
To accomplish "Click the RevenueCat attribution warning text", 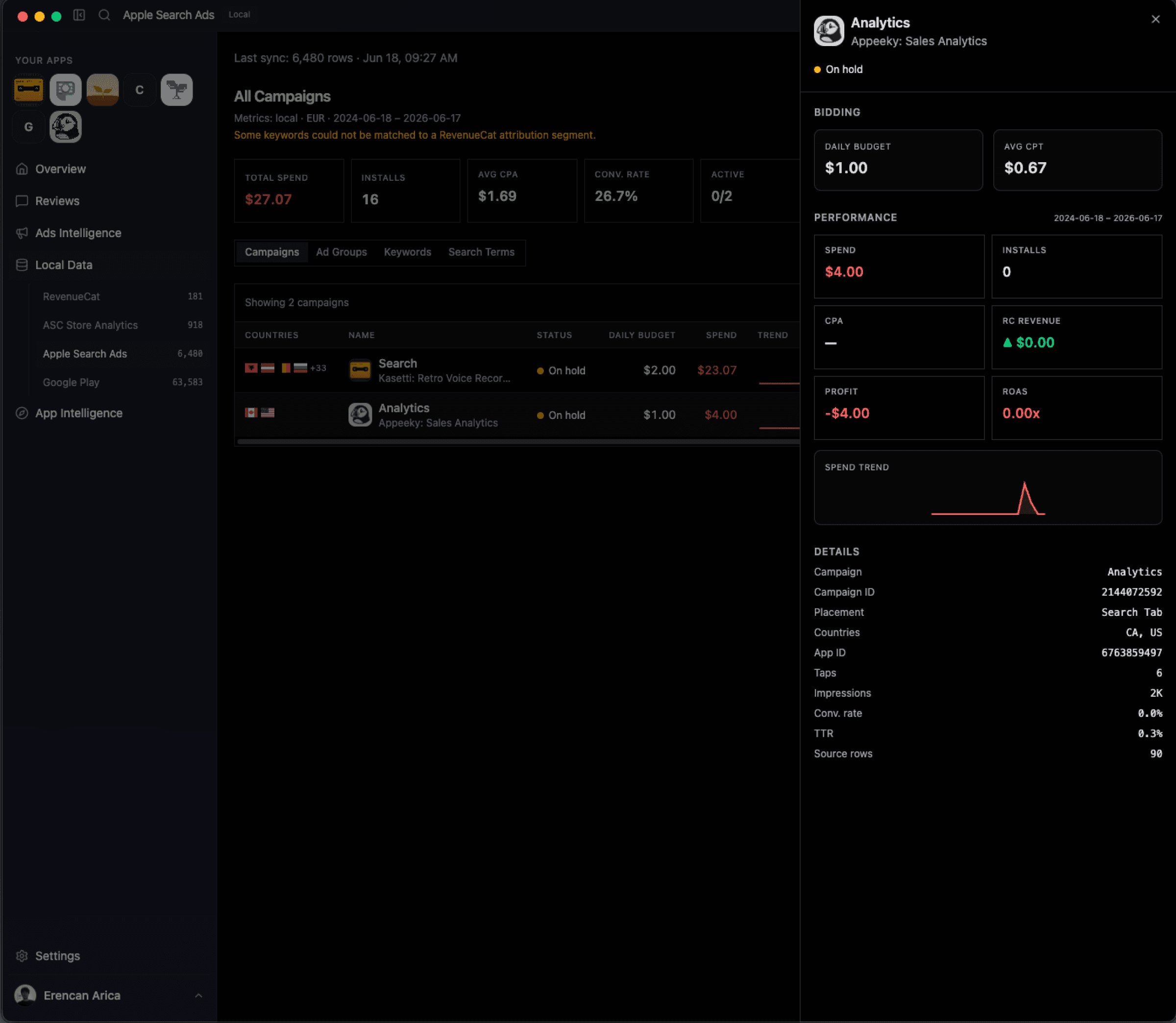I will tap(415, 135).
